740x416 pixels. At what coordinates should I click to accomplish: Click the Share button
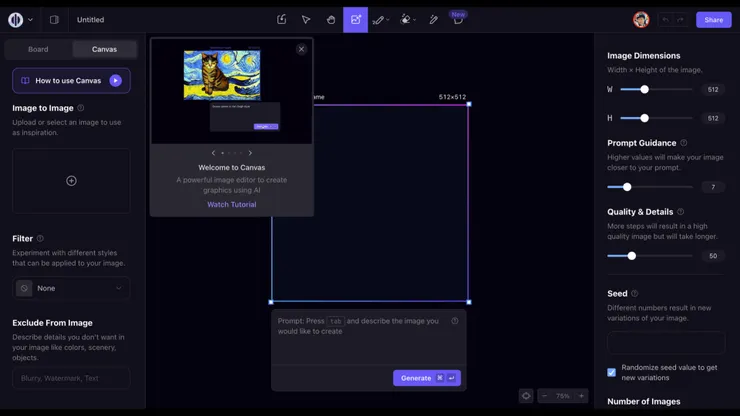(x=714, y=20)
